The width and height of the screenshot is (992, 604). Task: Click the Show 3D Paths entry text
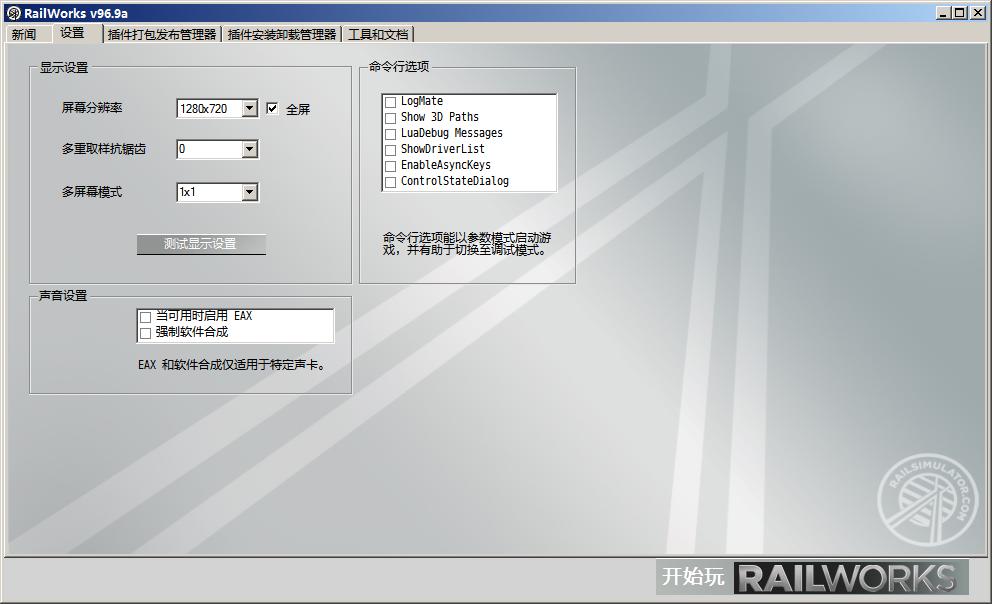pyautogui.click(x=440, y=117)
